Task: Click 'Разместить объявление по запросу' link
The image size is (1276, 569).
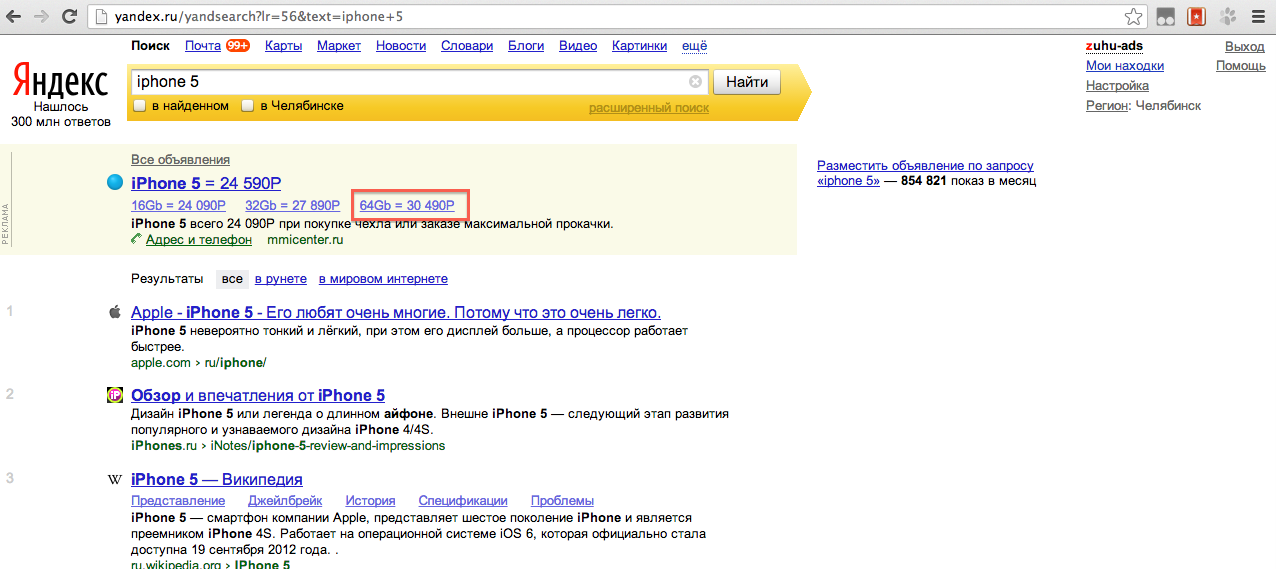Action: 925,166
